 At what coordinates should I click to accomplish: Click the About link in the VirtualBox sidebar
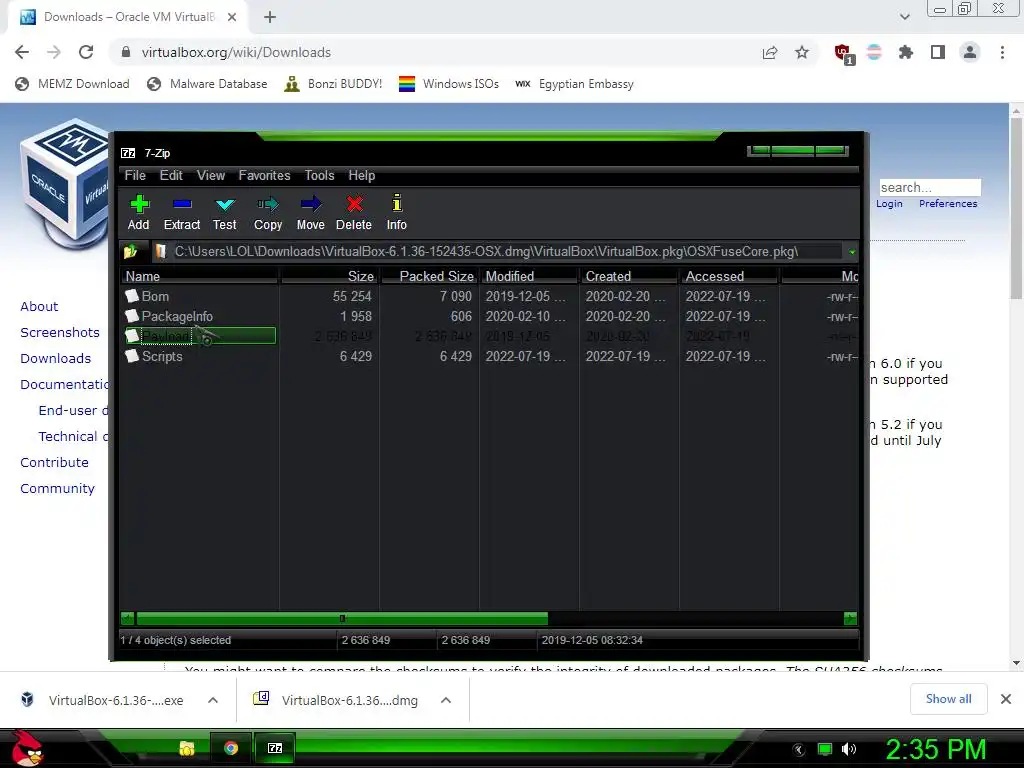[39, 306]
